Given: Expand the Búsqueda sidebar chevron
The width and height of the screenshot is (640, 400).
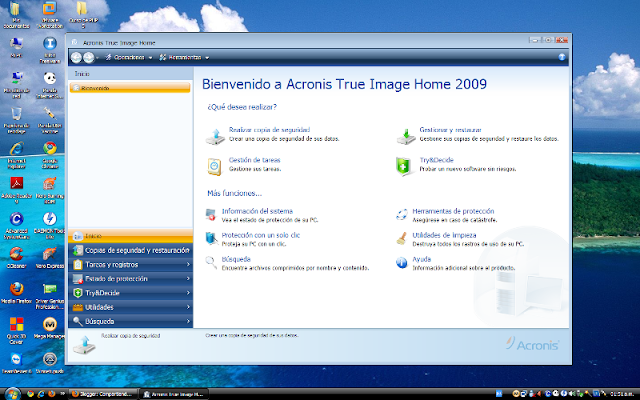Looking at the screenshot, I should click(x=188, y=321).
